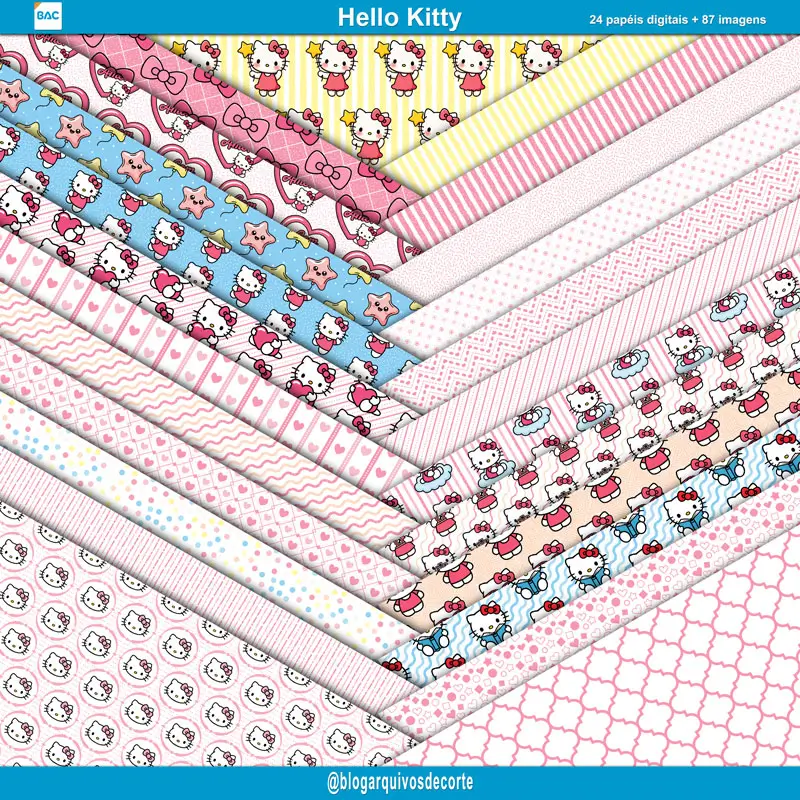Click the '24 papéis digitais + 87 imagens' label

(677, 19)
